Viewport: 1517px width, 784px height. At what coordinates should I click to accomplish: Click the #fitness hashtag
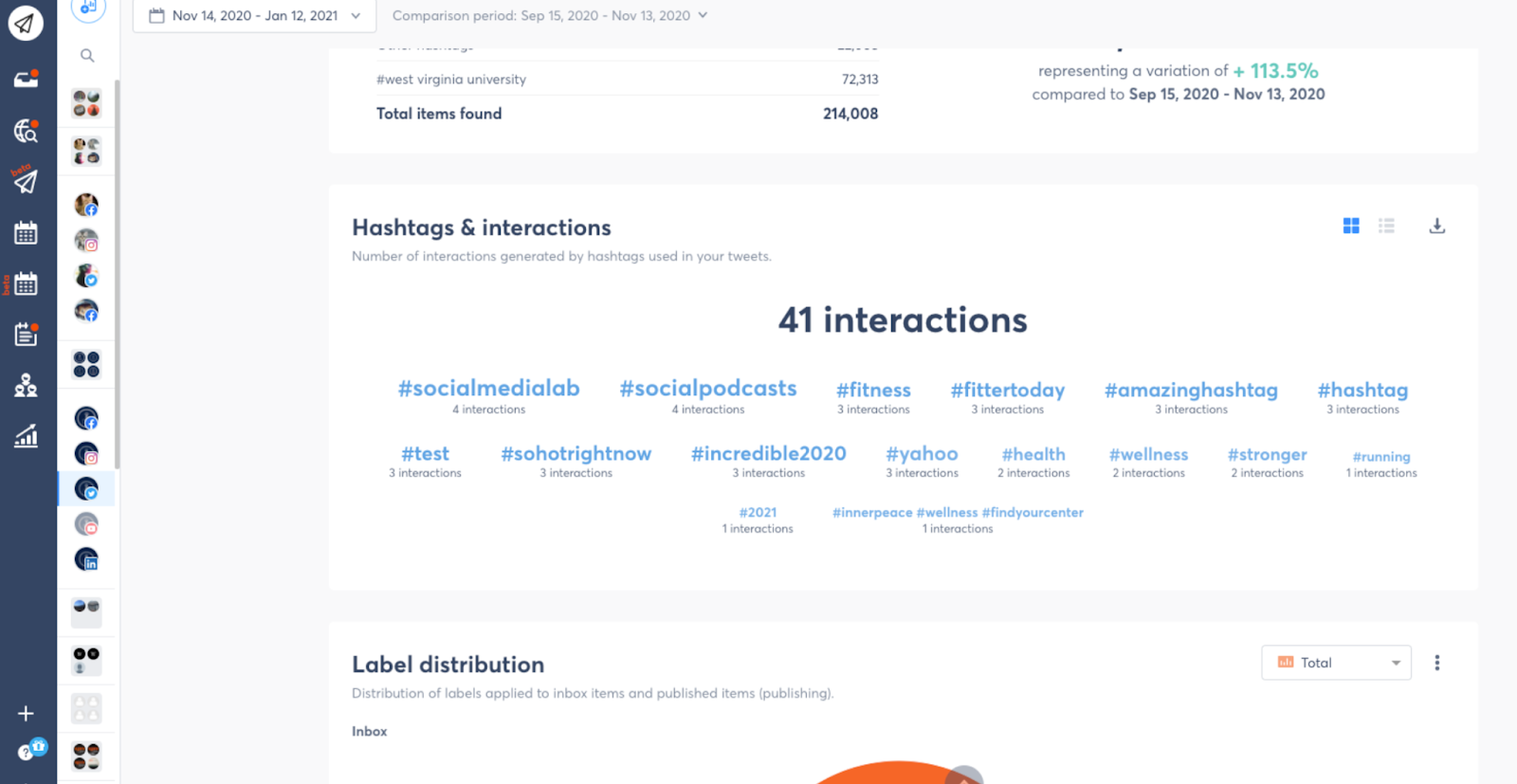click(x=873, y=390)
